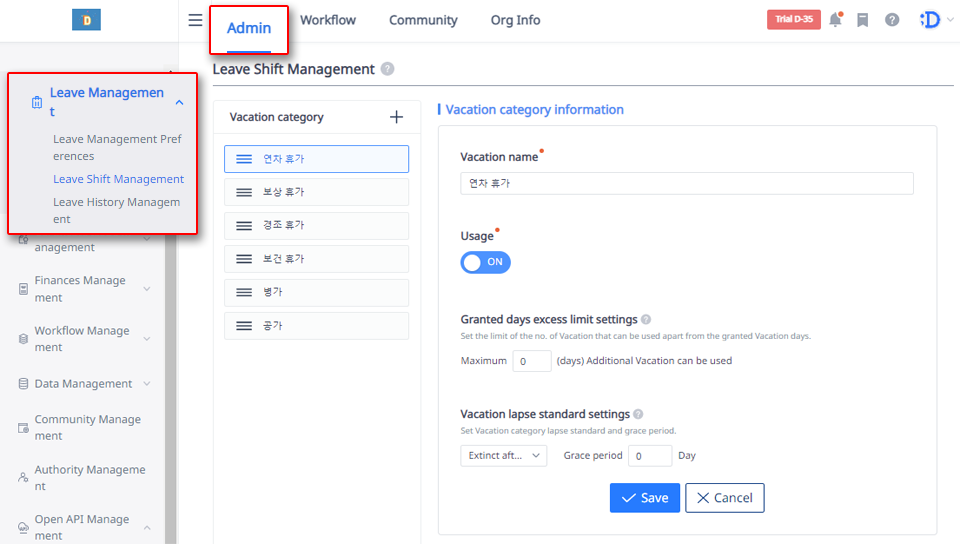Click the Cancel button
The width and height of the screenshot is (960, 544).
click(x=724, y=498)
